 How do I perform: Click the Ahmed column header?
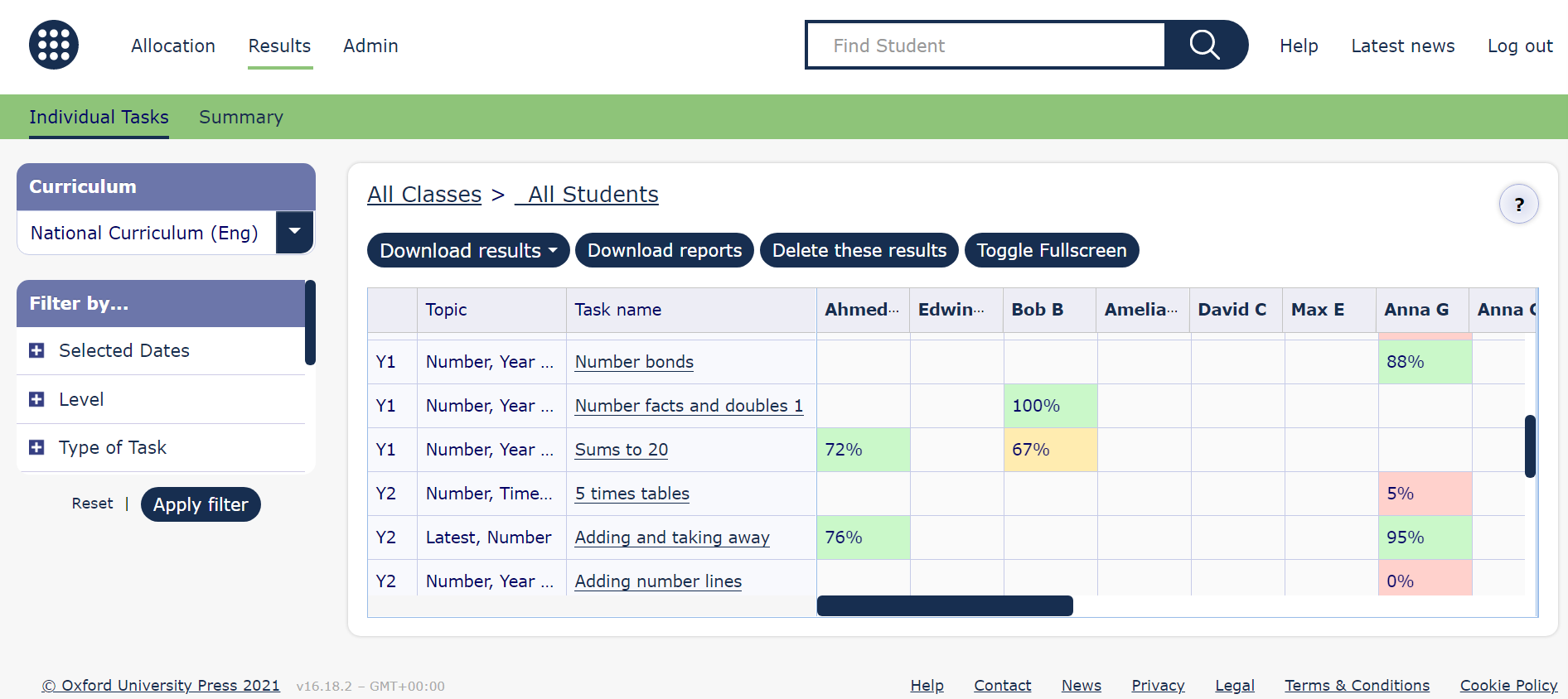pyautogui.click(x=863, y=310)
